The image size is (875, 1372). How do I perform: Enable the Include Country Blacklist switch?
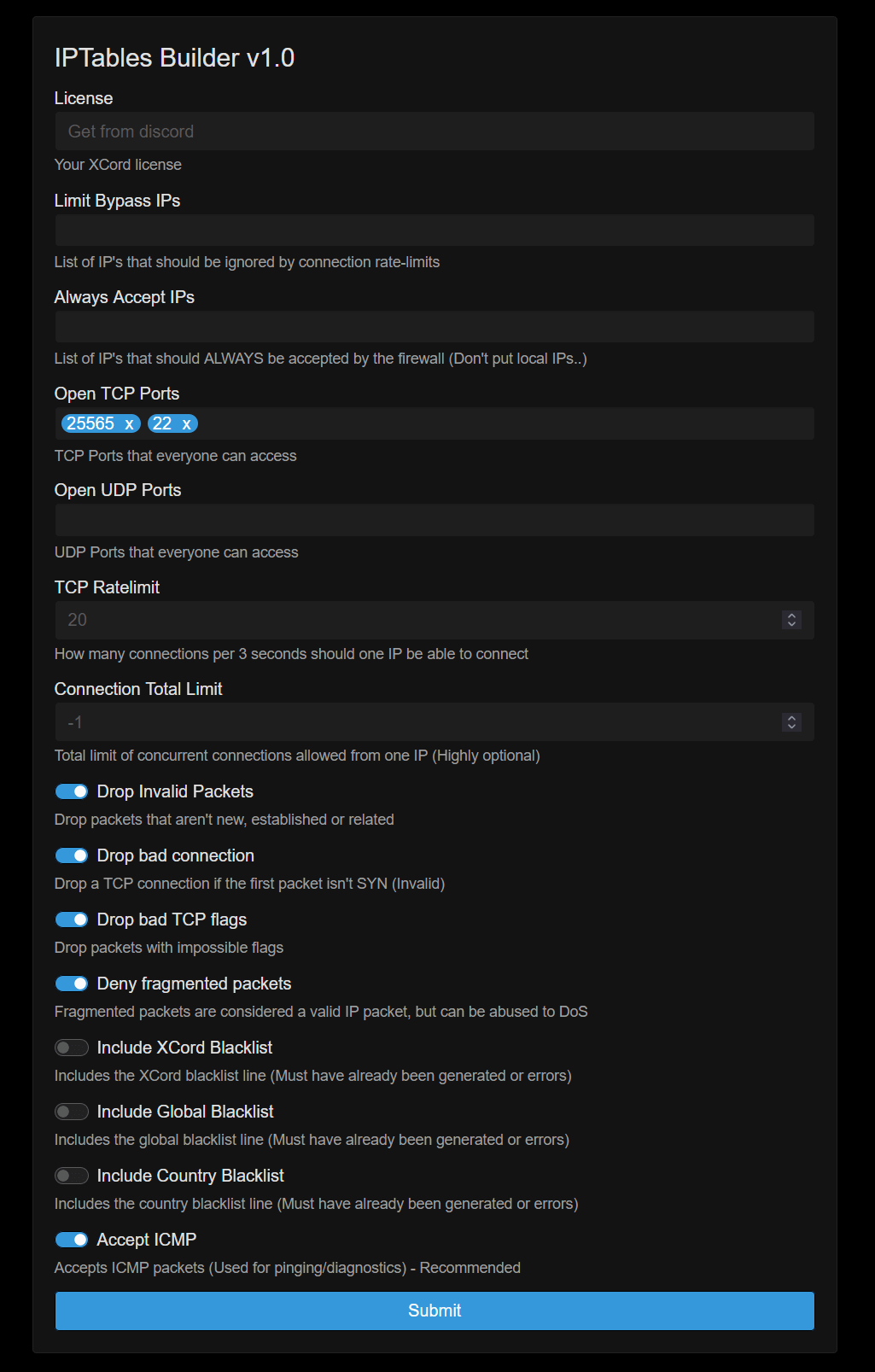(x=72, y=1176)
